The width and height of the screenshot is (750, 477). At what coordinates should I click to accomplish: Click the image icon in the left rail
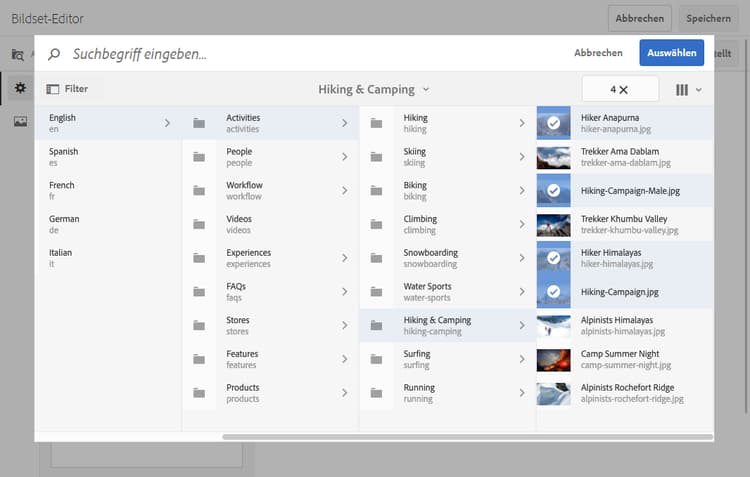pos(20,122)
